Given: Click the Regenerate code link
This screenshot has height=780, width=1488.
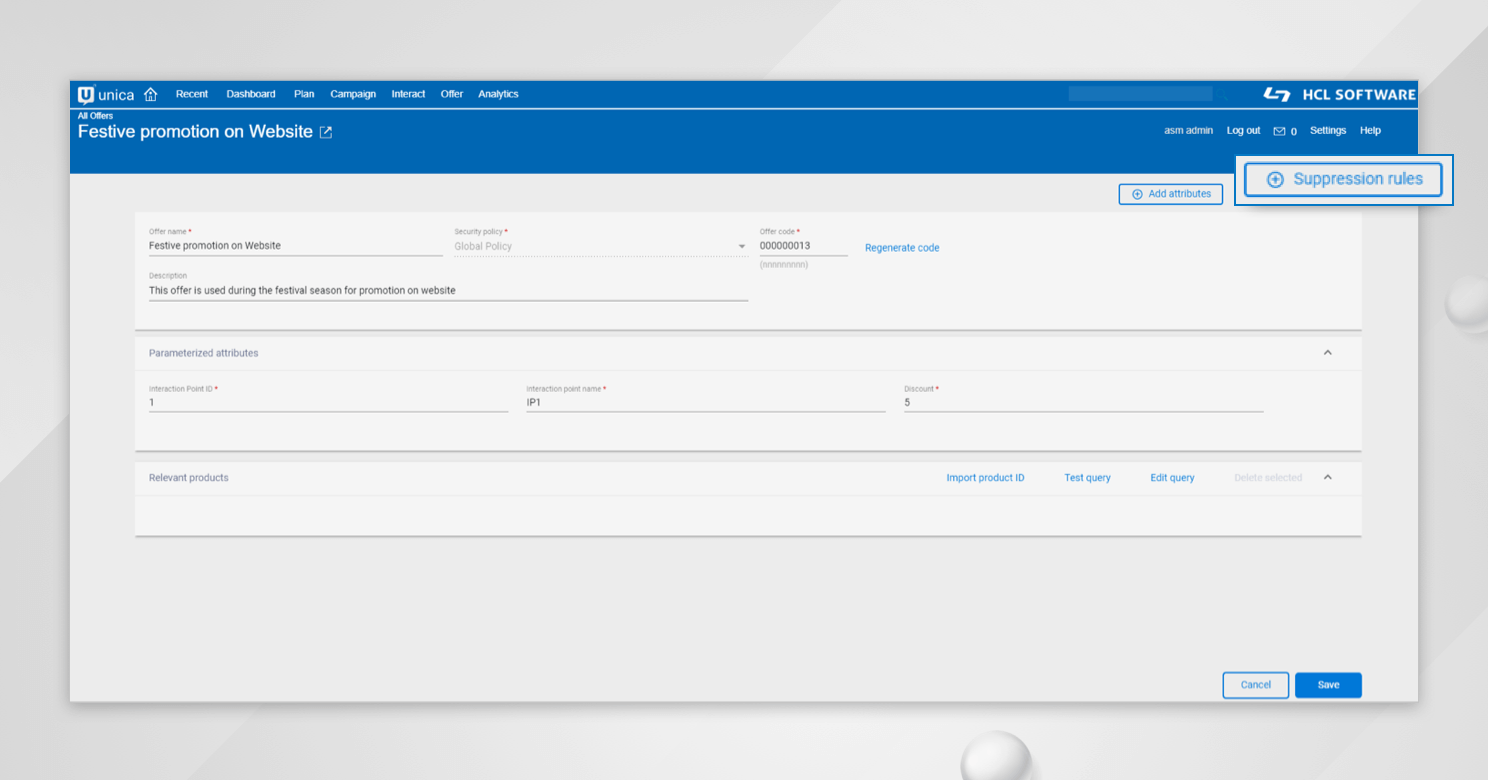Looking at the screenshot, I should (x=901, y=247).
